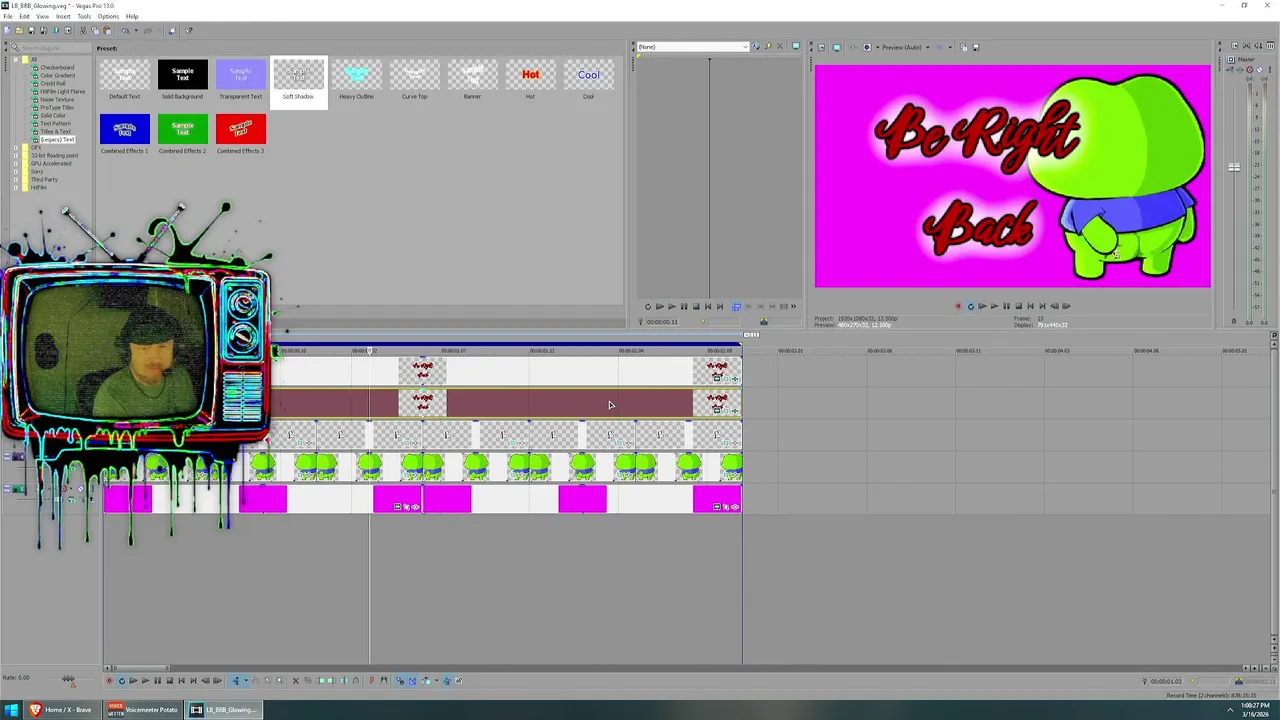Select ProType Titler generator

click(x=56, y=107)
